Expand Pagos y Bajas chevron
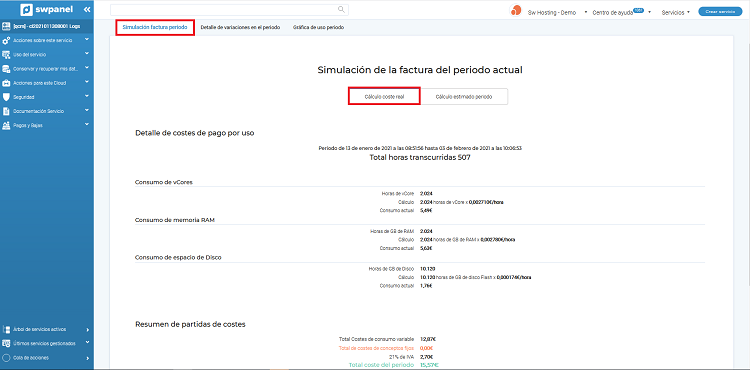Image resolution: width=750 pixels, height=370 pixels. [x=87, y=124]
